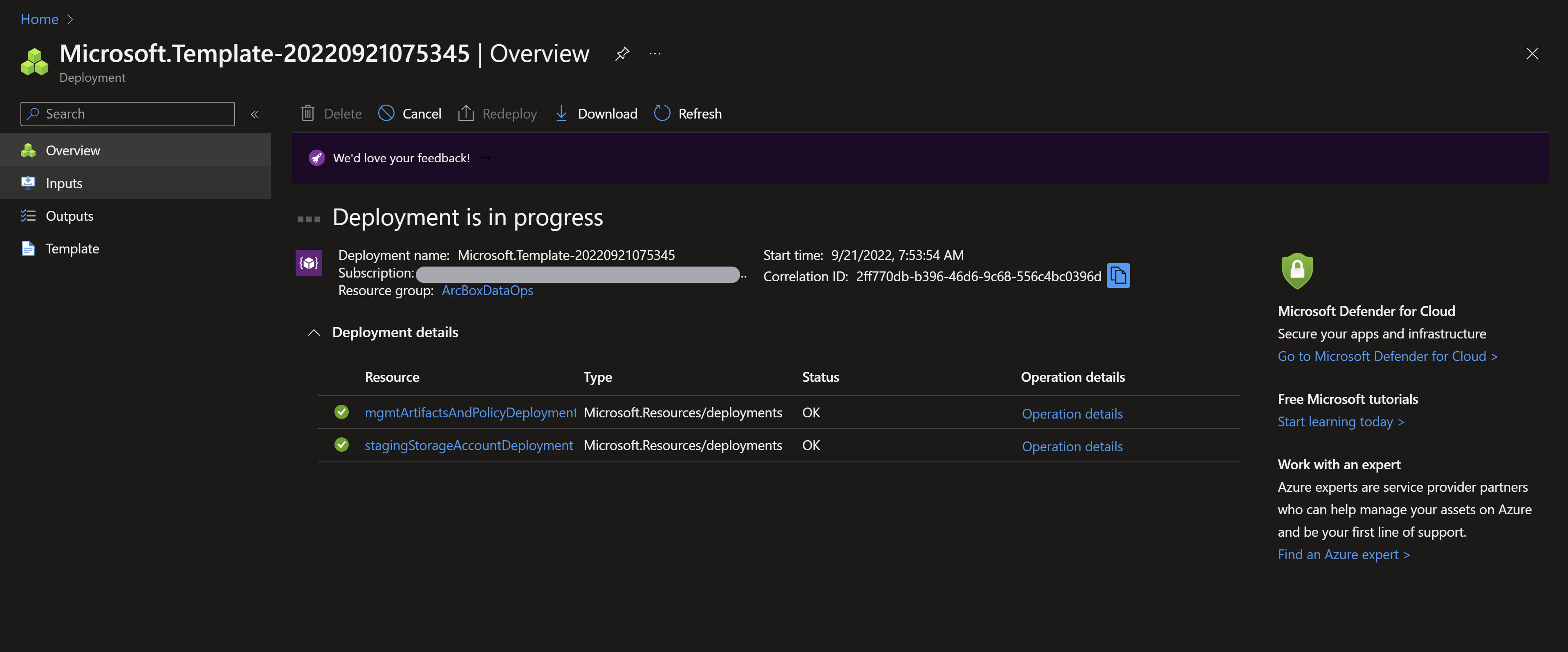Viewport: 1568px width, 652px height.
Task: Click the Refresh toolbar icon
Action: pos(662,113)
